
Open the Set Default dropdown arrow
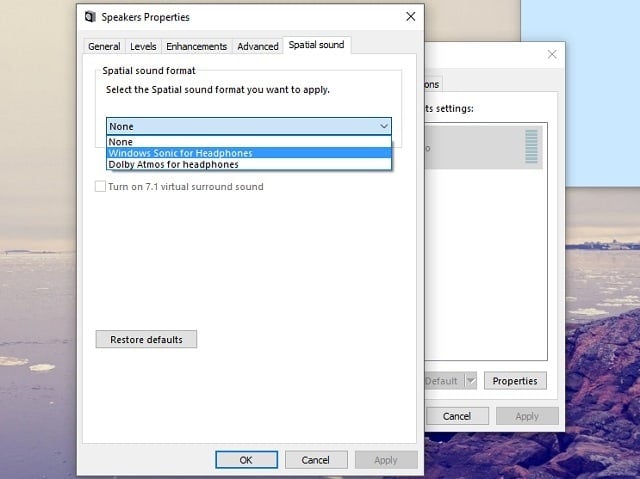[x=471, y=381]
